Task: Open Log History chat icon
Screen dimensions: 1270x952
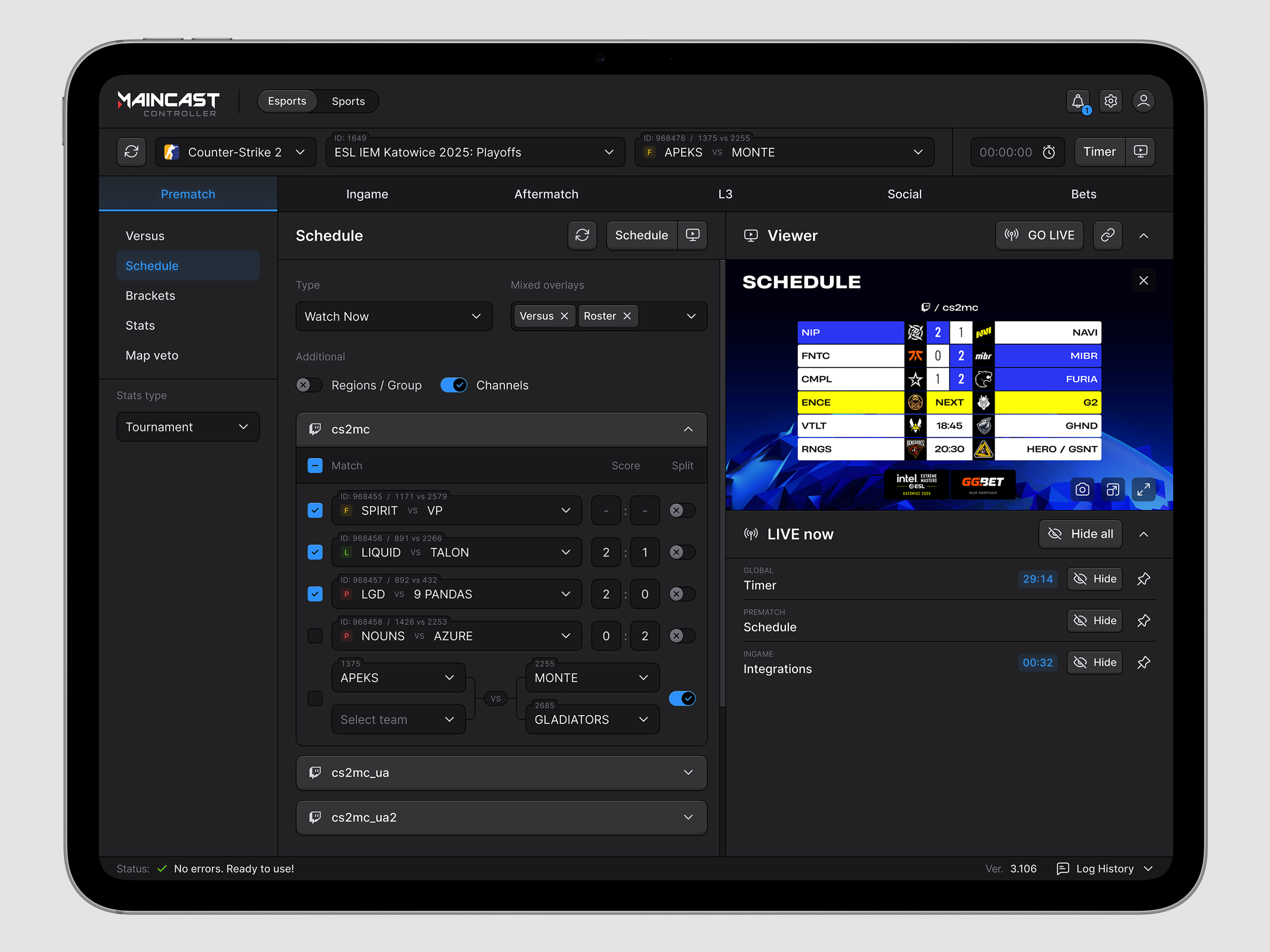Action: [x=1062, y=868]
